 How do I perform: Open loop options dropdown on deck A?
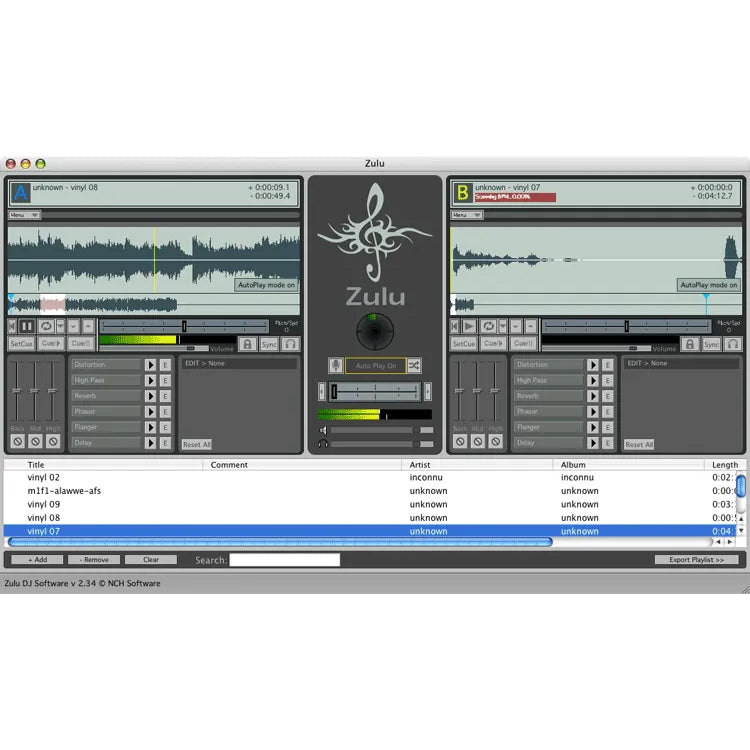(x=60, y=327)
